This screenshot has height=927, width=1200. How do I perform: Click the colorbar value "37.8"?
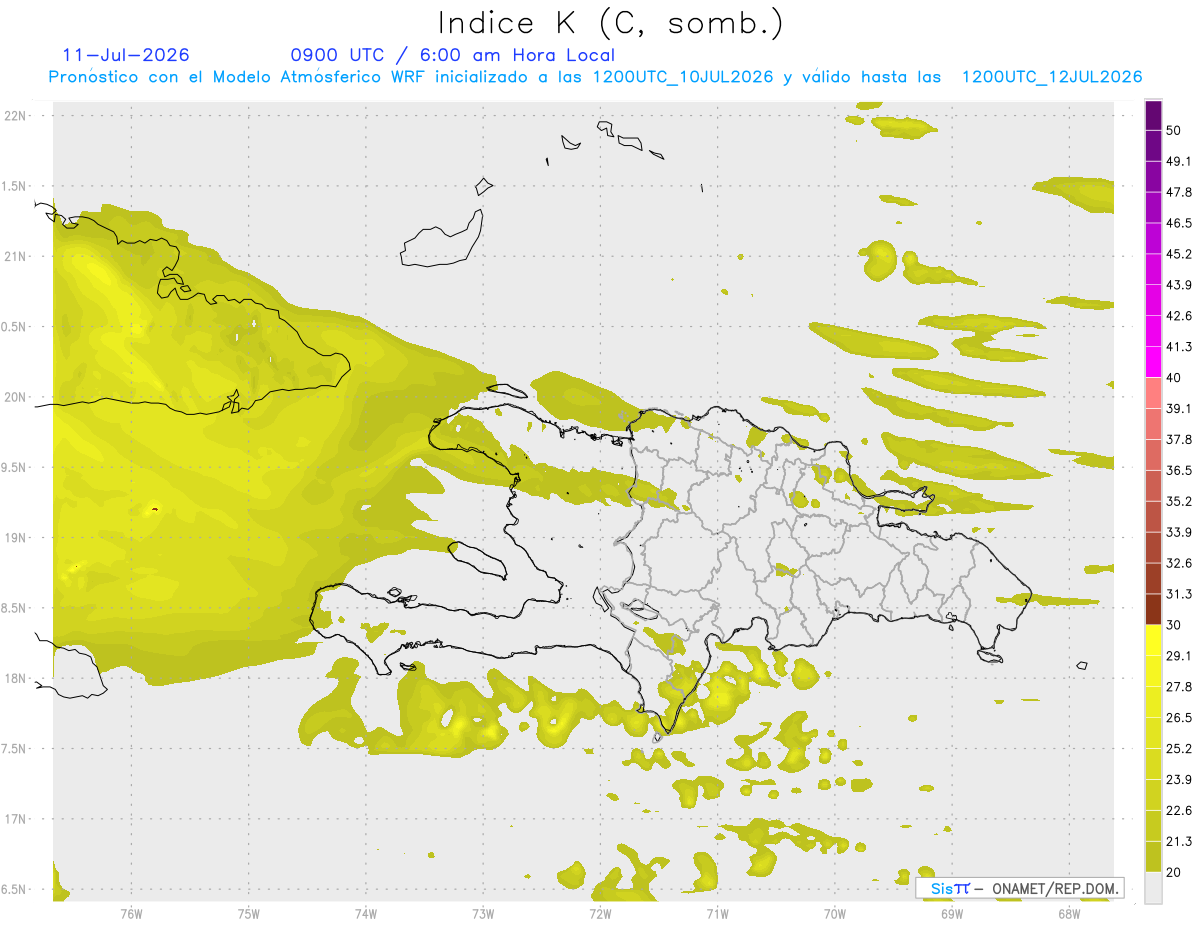[1179, 441]
